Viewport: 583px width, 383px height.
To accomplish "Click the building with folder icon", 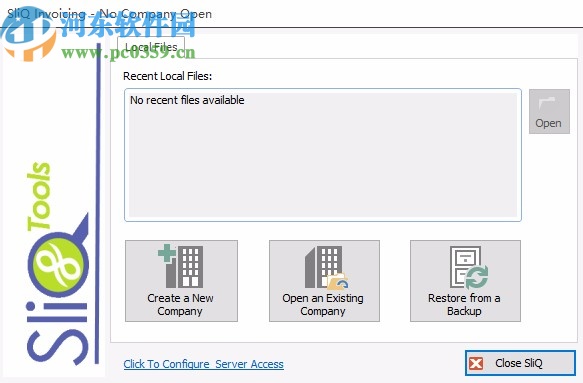I will tap(326, 267).
